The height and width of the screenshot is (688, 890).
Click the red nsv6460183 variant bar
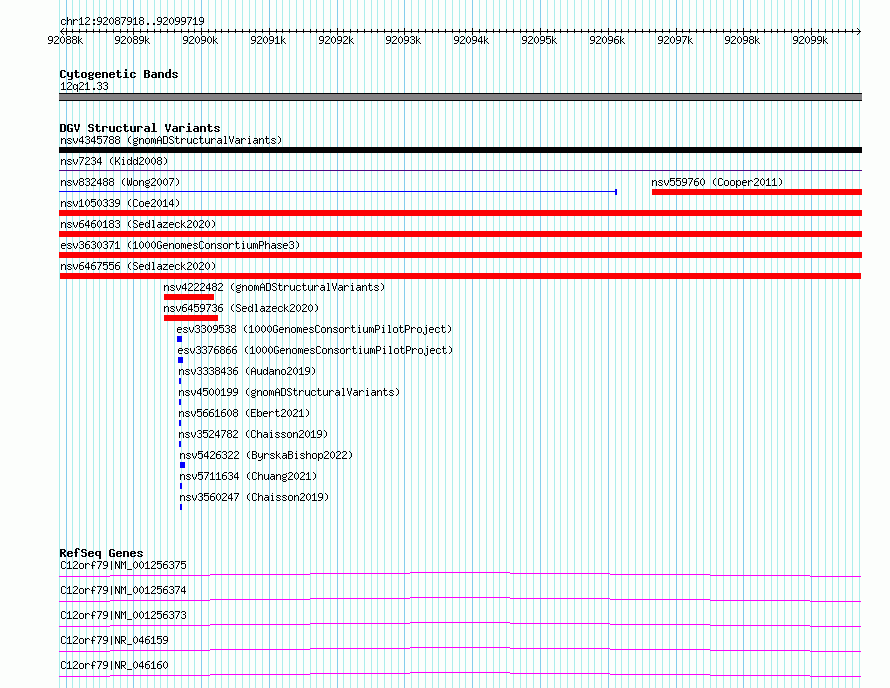coord(460,234)
